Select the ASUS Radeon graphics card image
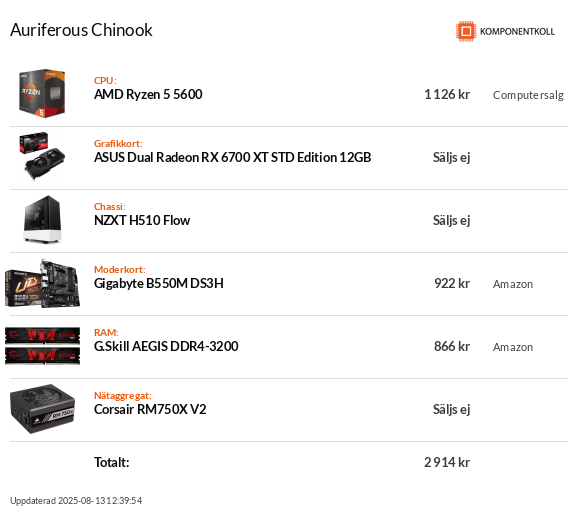Screen dimensions: 577x514 coord(42,156)
